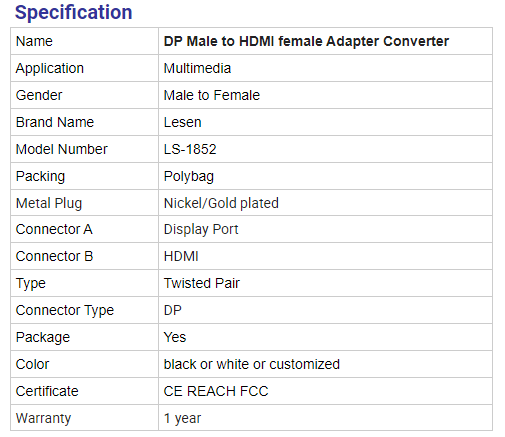Screen dimensions: 505x437
Task: Click the Lesen brand name value
Action: pyautogui.click(x=182, y=122)
